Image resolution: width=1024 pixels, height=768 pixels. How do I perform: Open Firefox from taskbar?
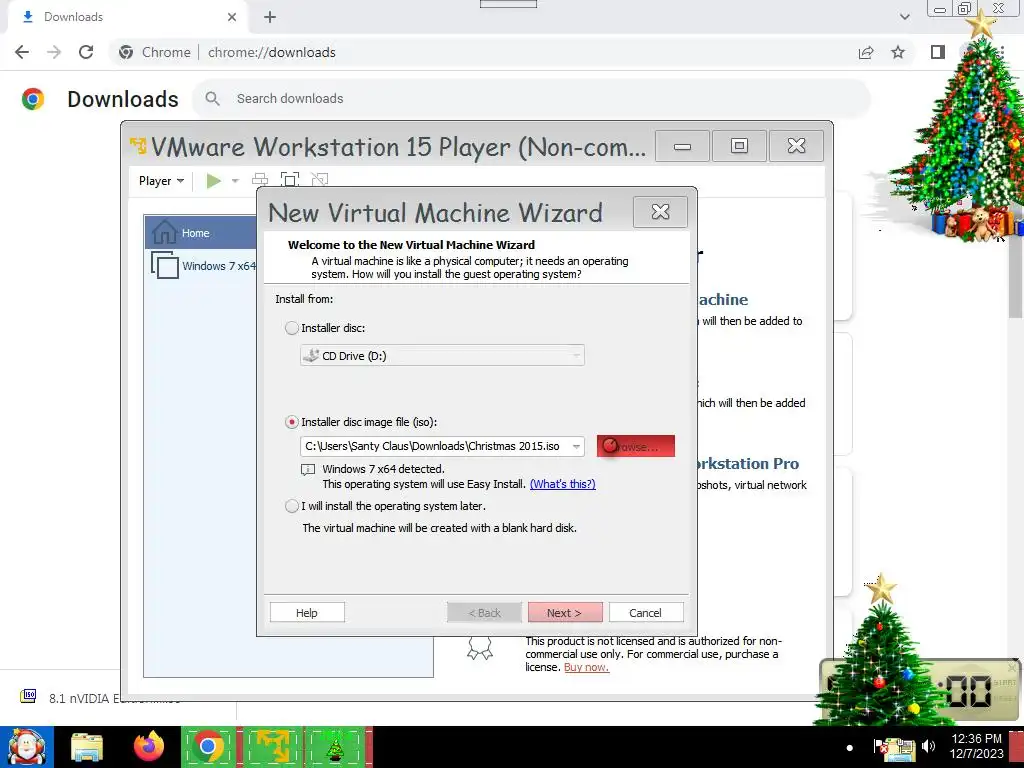coord(149,746)
